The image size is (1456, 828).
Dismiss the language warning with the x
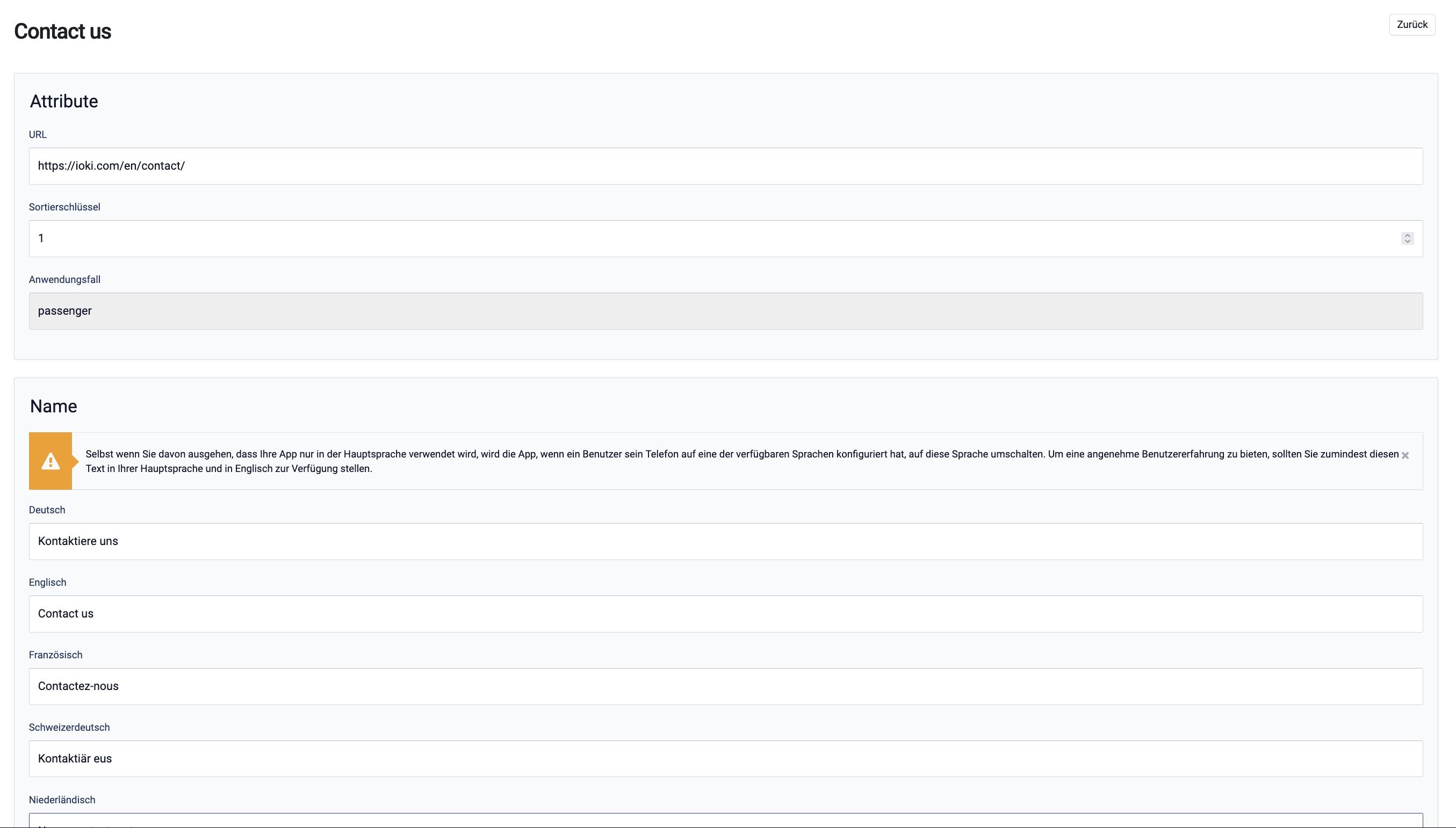(1405, 455)
